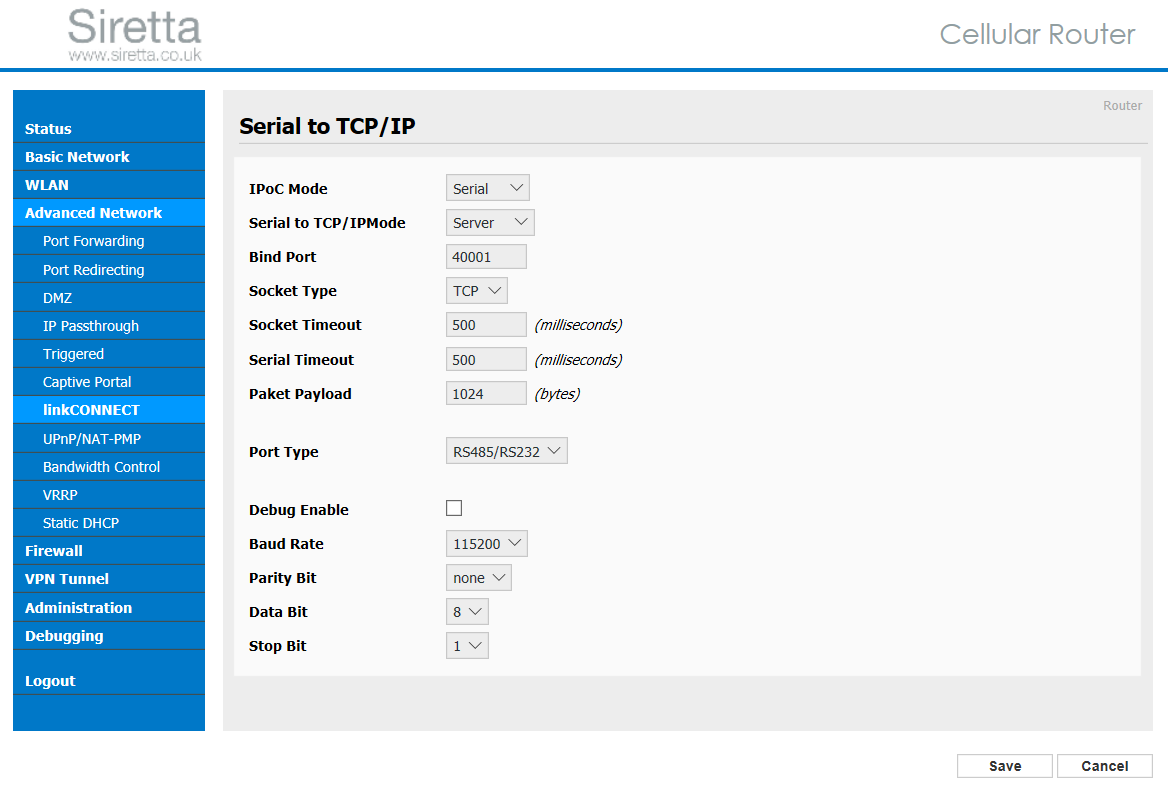Open the IP Passthrough page

point(109,326)
